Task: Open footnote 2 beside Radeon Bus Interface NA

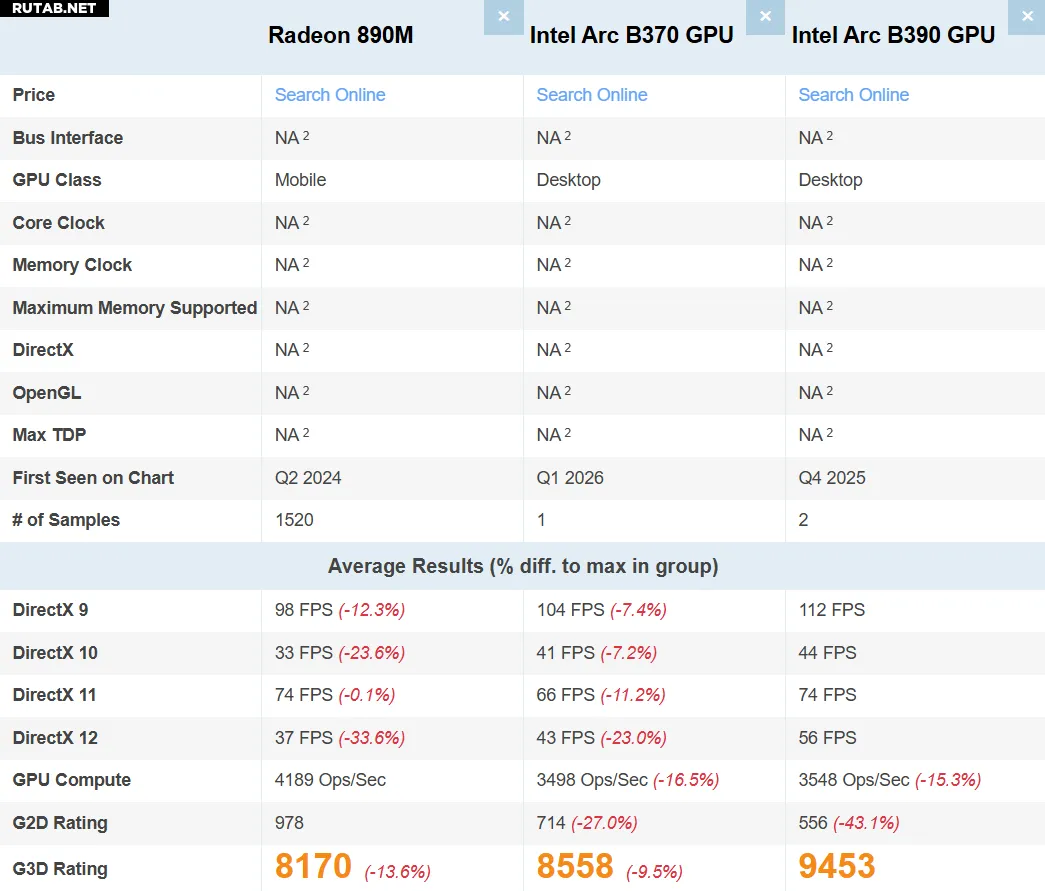Action: pyautogui.click(x=306, y=135)
